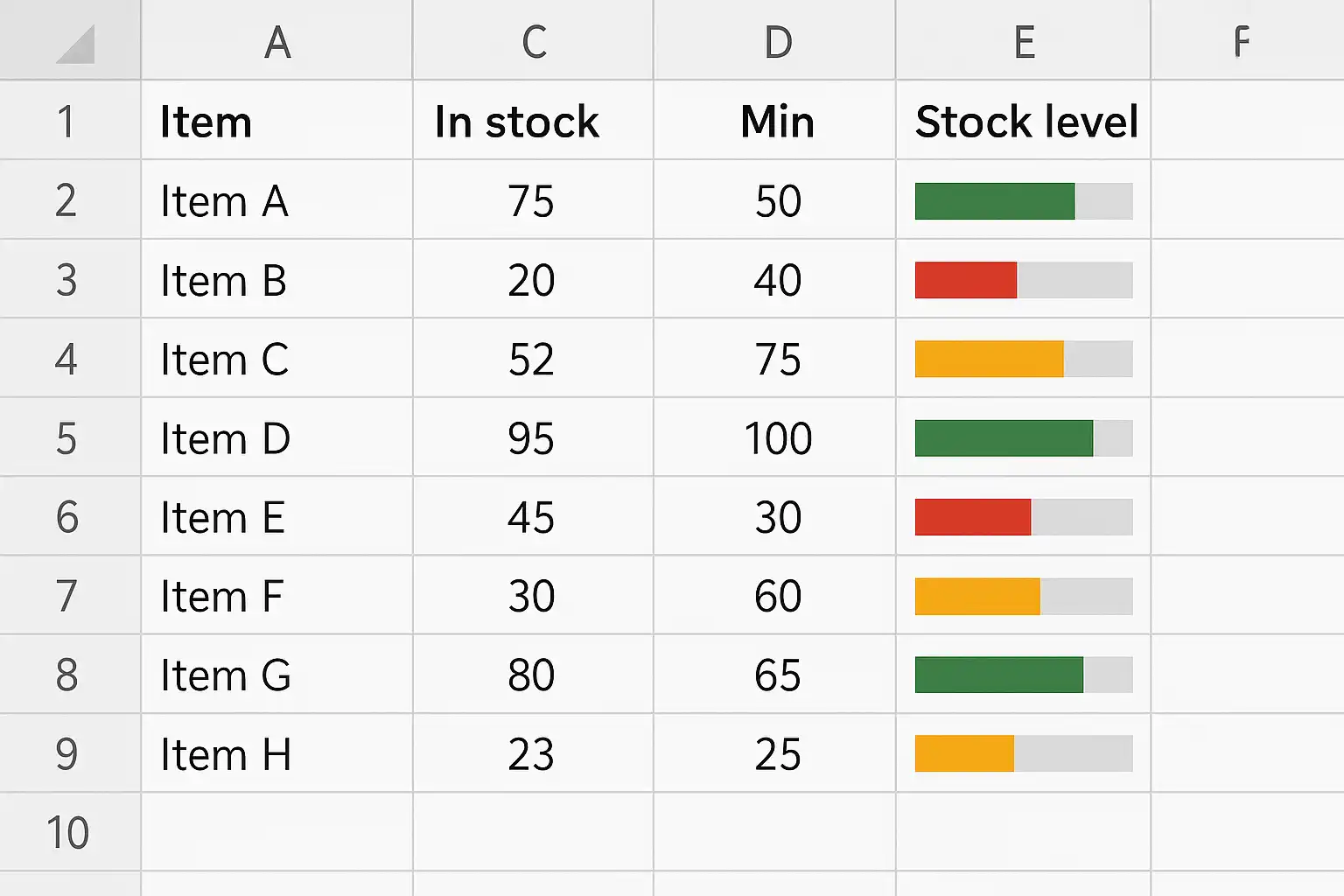This screenshot has height=896, width=1344.
Task: Select column C header
Action: point(533,41)
